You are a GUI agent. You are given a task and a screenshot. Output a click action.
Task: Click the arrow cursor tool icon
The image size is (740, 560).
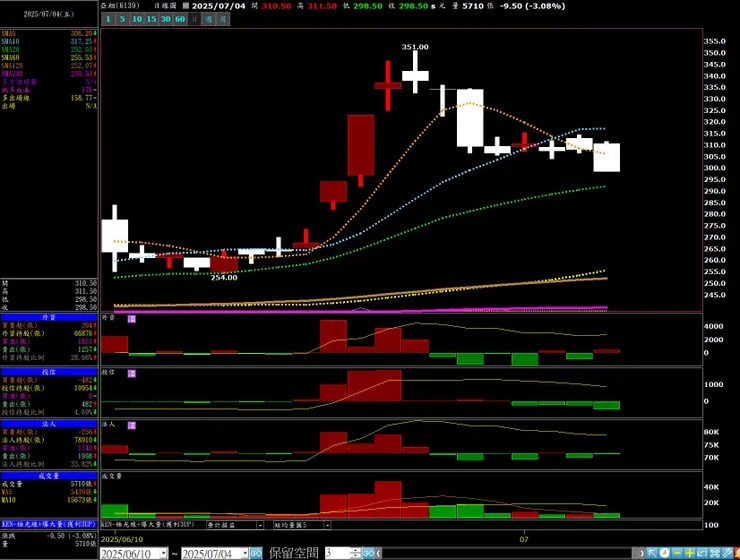coord(652,553)
